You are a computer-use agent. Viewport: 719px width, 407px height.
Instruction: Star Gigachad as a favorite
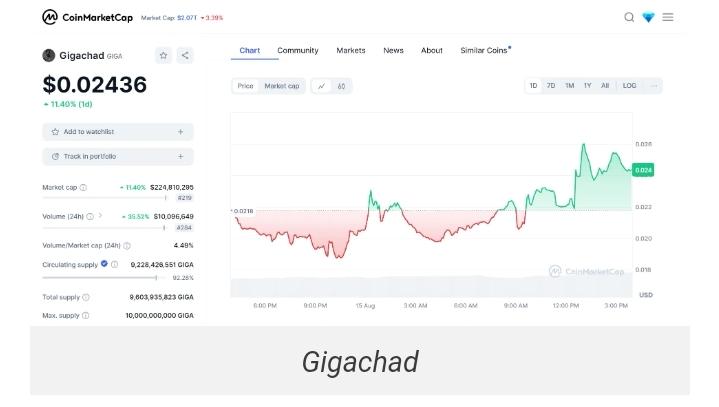pos(163,56)
